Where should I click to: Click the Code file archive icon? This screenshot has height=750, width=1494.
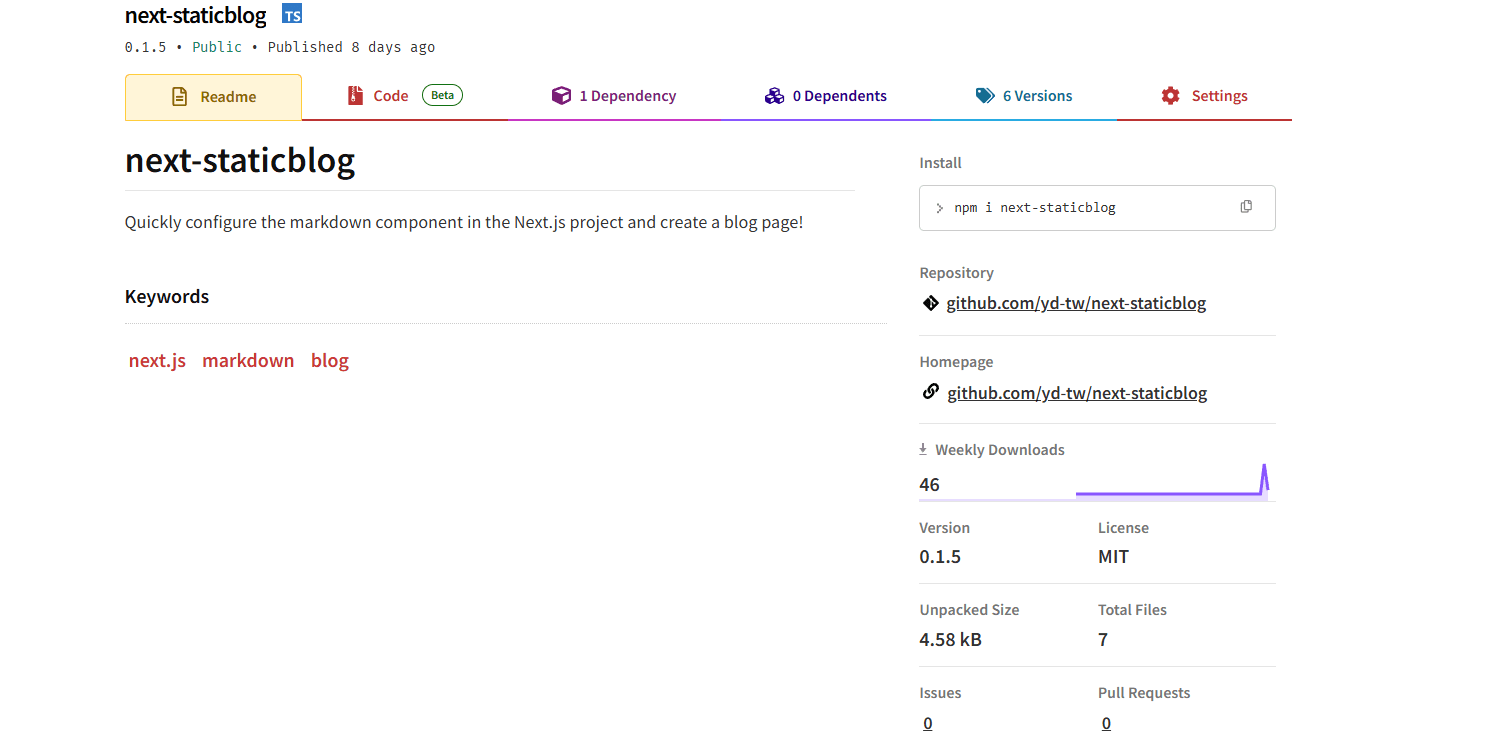[x=355, y=96]
